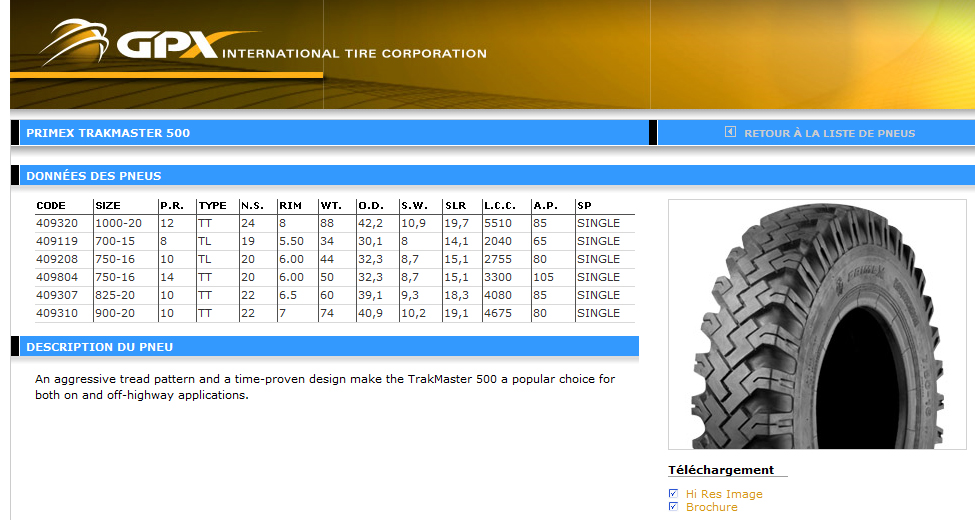Click the TYPE column header

pos(213,205)
